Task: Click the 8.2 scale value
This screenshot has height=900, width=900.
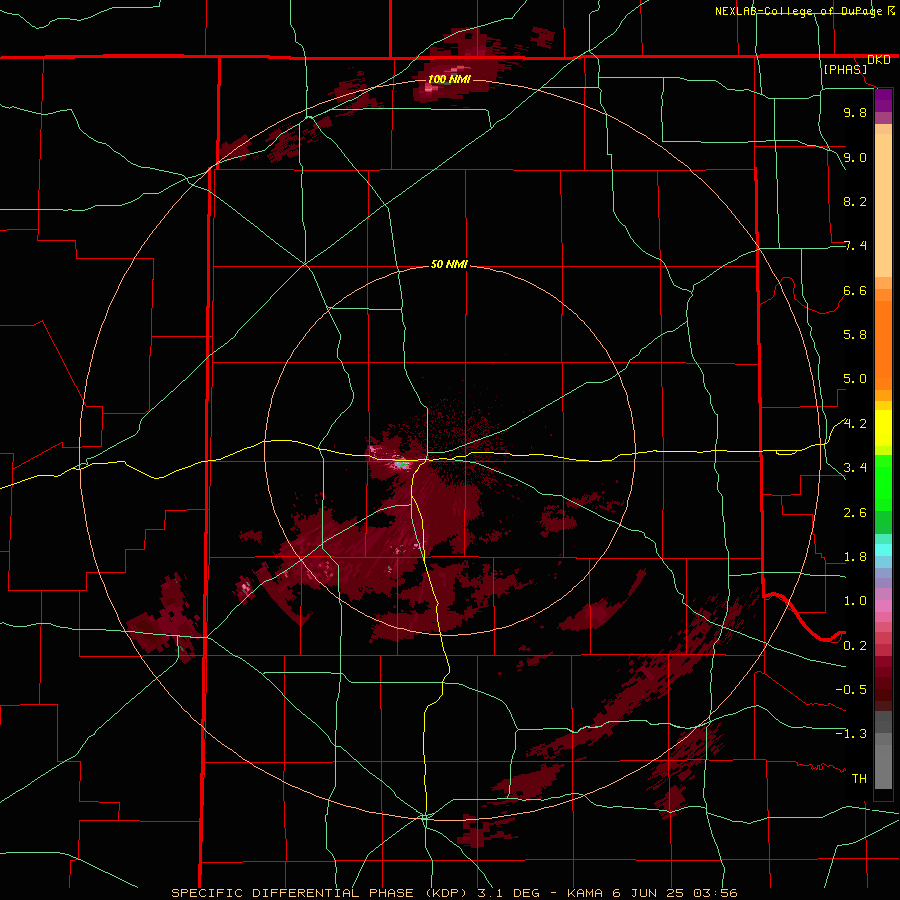Action: [x=855, y=201]
